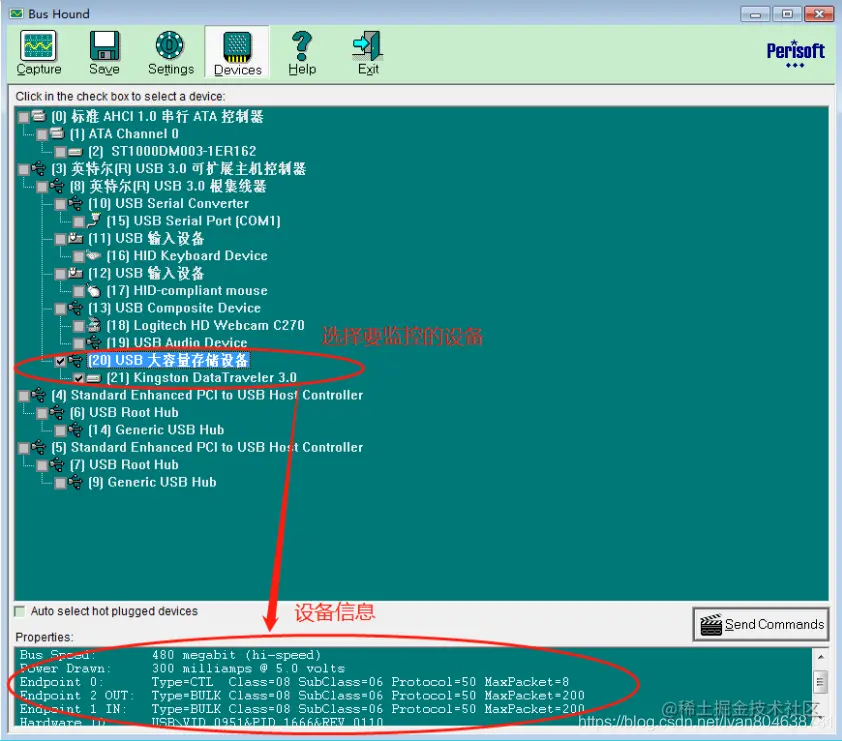The width and height of the screenshot is (842, 741).
Task: Click the webcam icon of Logitech HD Webcam
Action: pyautogui.click(x=94, y=325)
